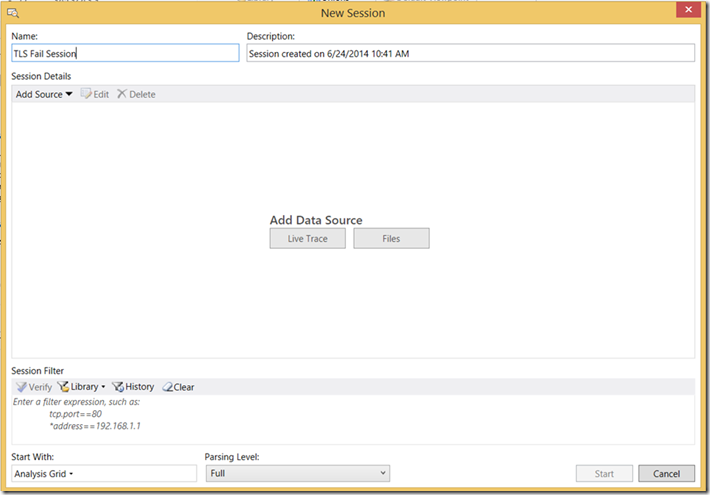Viewport: 710px width, 495px height.
Task: Click the Verify filter icon
Action: (21, 387)
